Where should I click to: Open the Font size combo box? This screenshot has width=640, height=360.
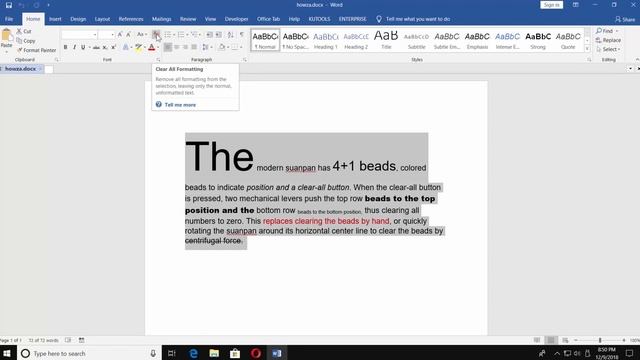click(106, 35)
